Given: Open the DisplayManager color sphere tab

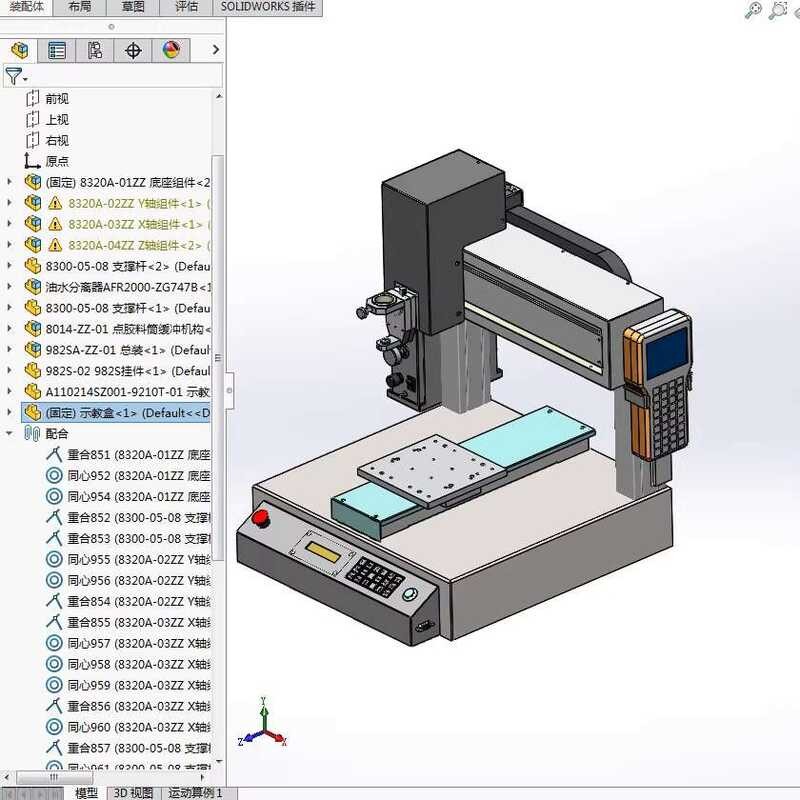Looking at the screenshot, I should pos(171,50).
